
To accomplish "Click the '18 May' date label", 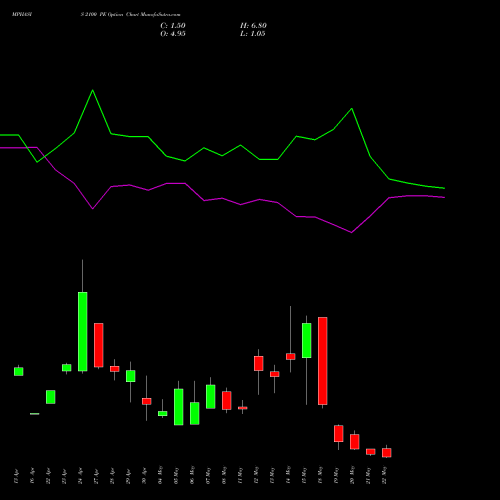I will (x=320, y=476).
